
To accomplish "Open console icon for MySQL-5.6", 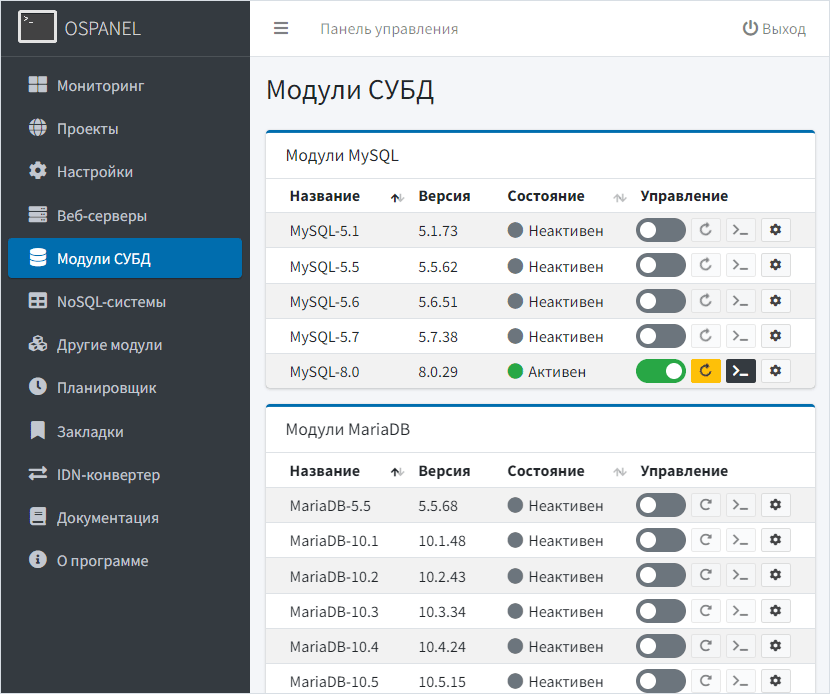I will click(741, 301).
